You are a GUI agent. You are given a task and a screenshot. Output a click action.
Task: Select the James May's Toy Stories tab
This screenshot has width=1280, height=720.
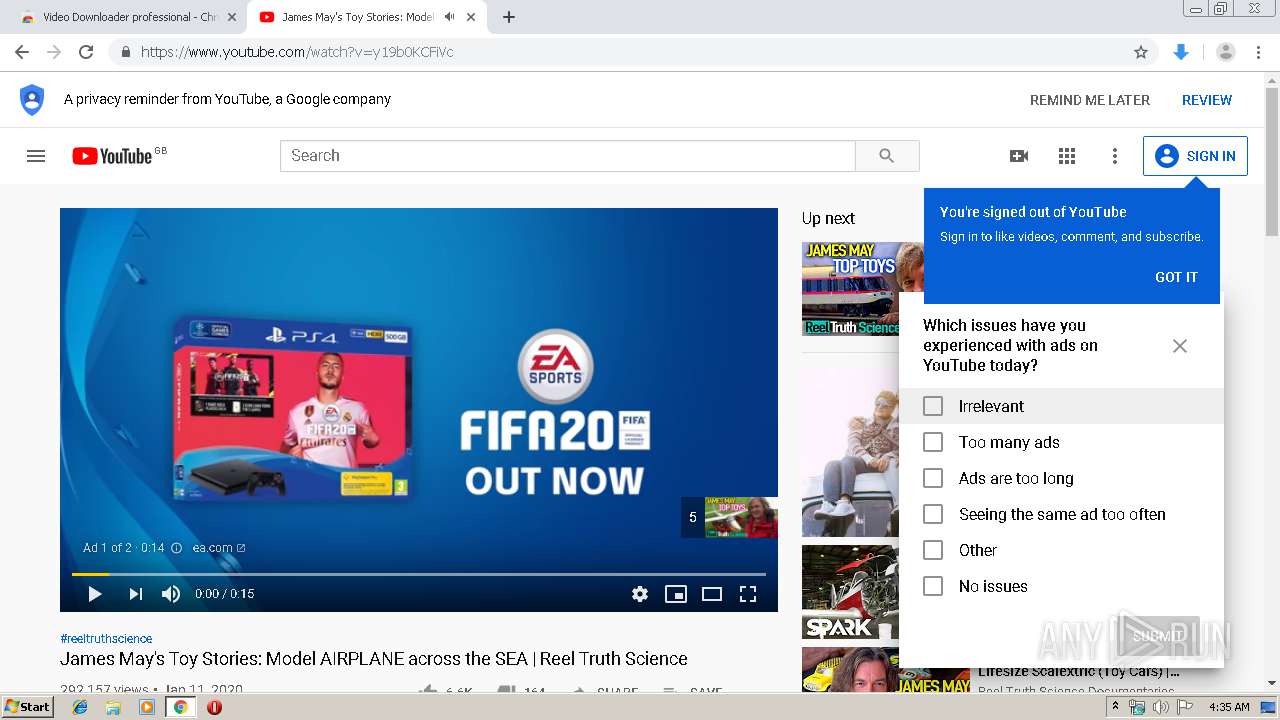coord(358,17)
